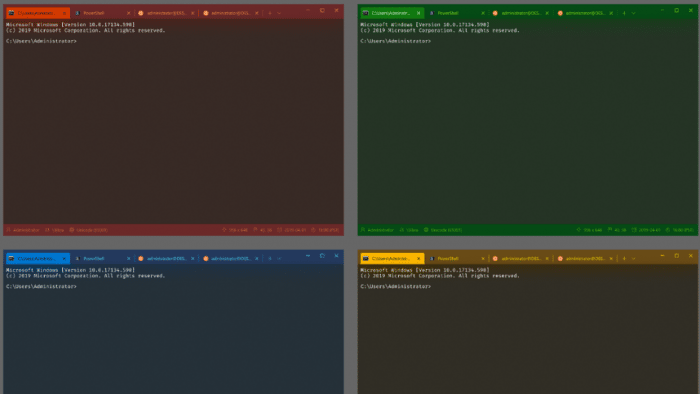700x394 pixels.
Task: Expand tab dropdown chevron in blue terminal
Action: [279, 258]
